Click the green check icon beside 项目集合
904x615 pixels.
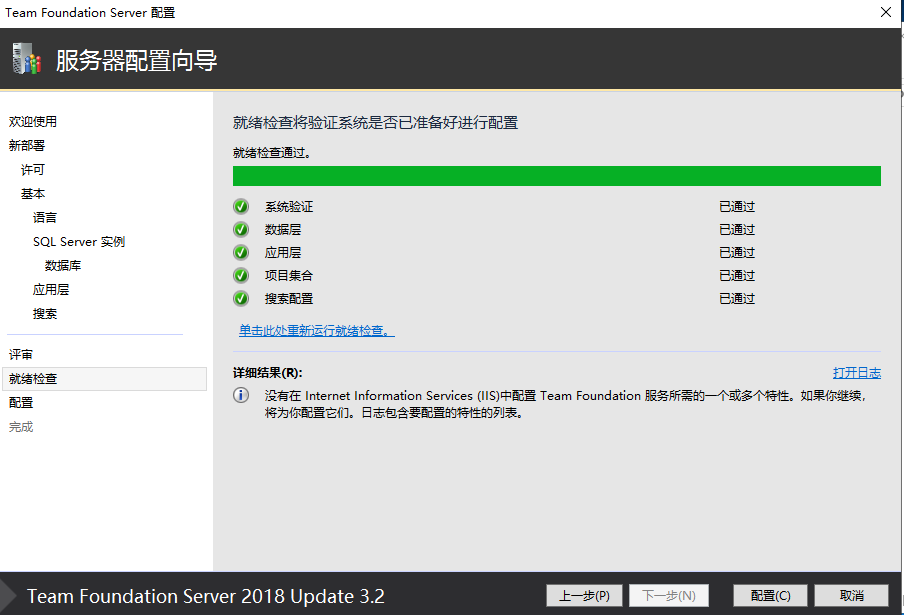point(241,276)
